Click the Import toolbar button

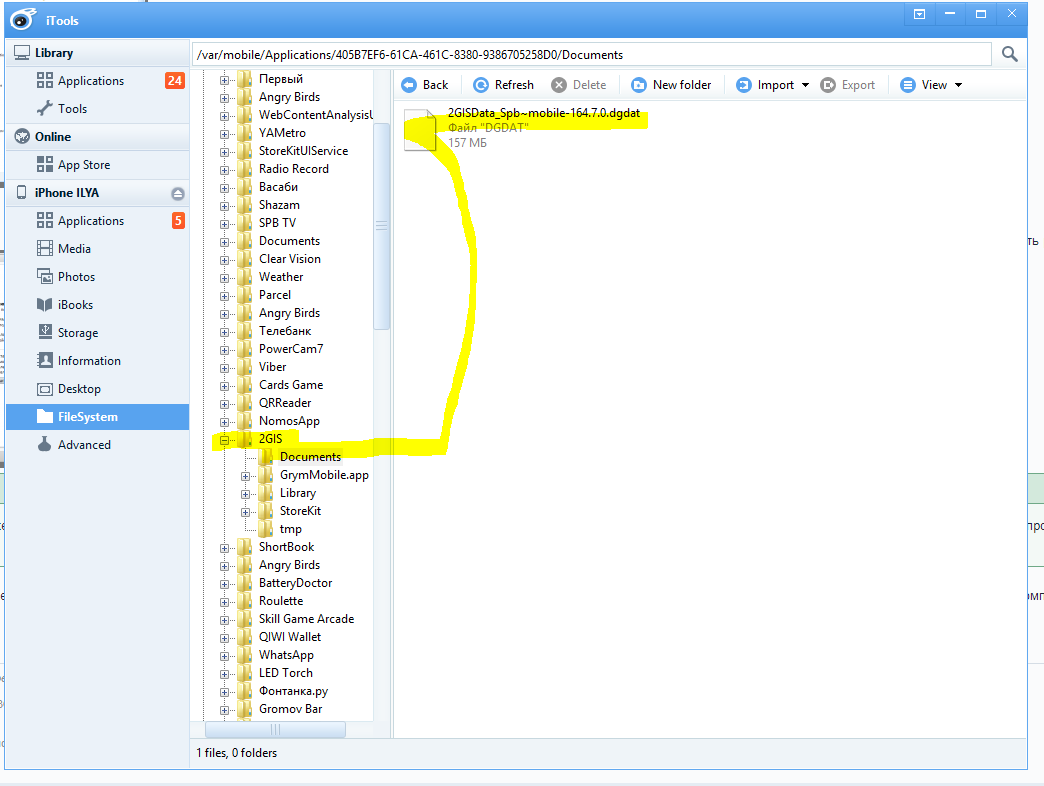[764, 85]
